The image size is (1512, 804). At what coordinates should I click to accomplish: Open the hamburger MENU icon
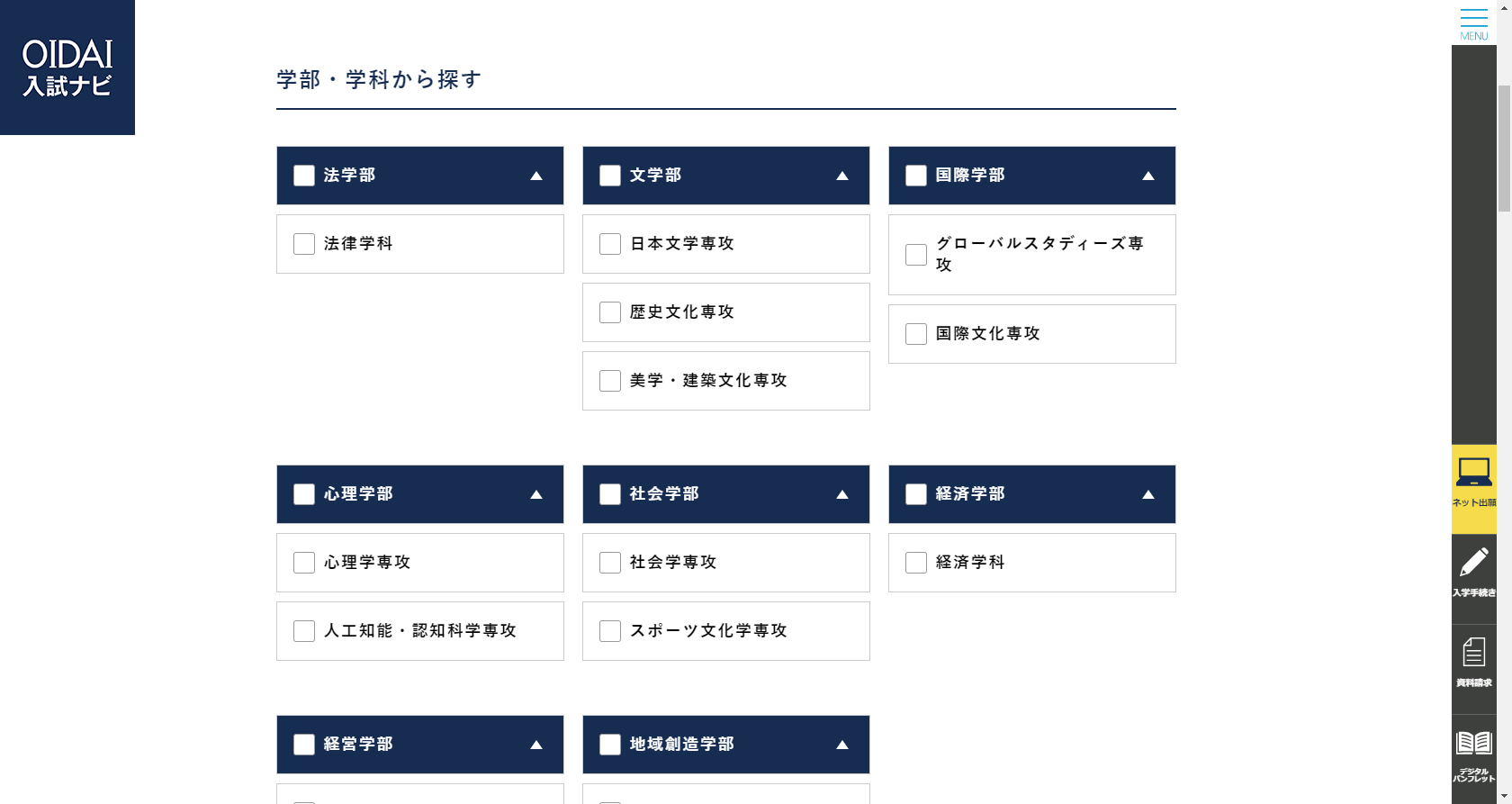coord(1473,23)
